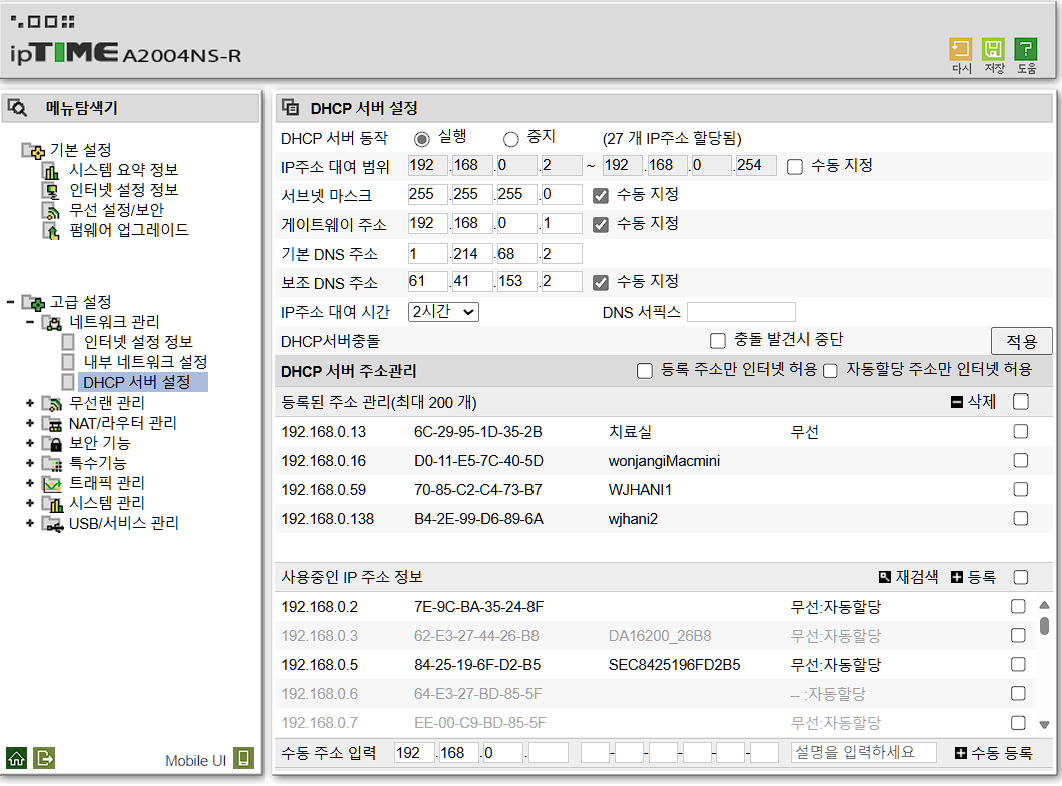Viewport: 1062px width, 786px height.
Task: Click the home icon at bottom left
Action: tap(16, 758)
